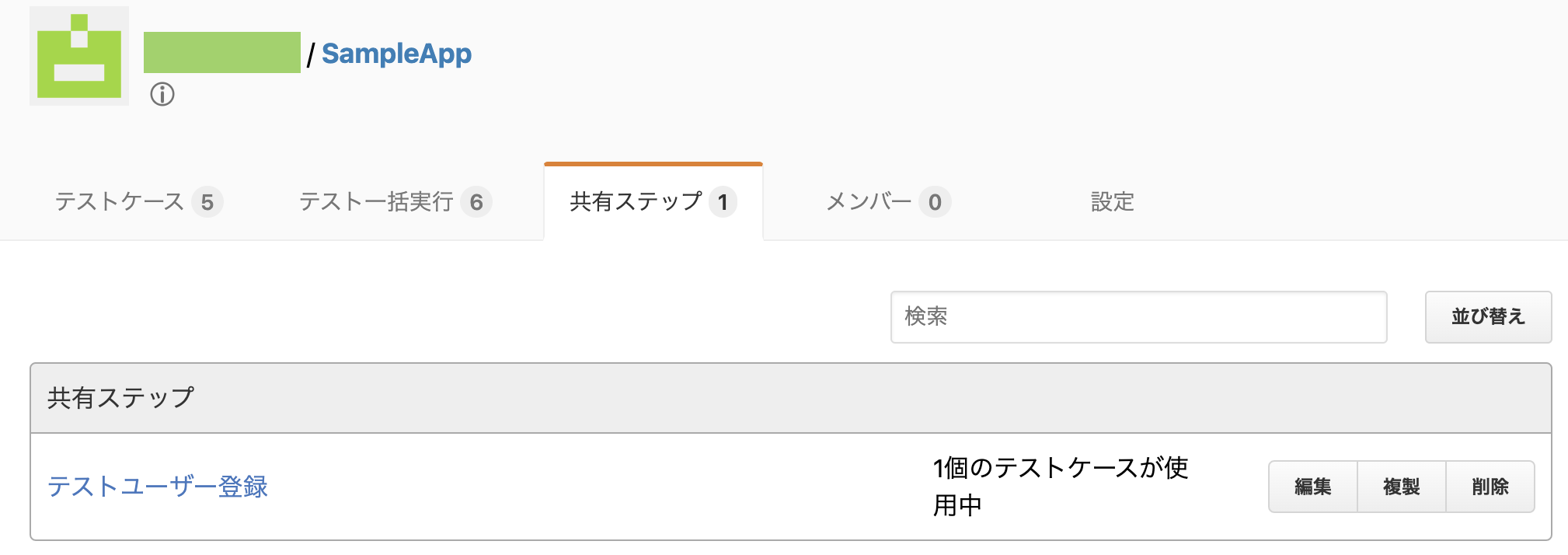The width and height of the screenshot is (1568, 555).
Task: Open the テストユーザー登録 shared step
Action: [158, 487]
